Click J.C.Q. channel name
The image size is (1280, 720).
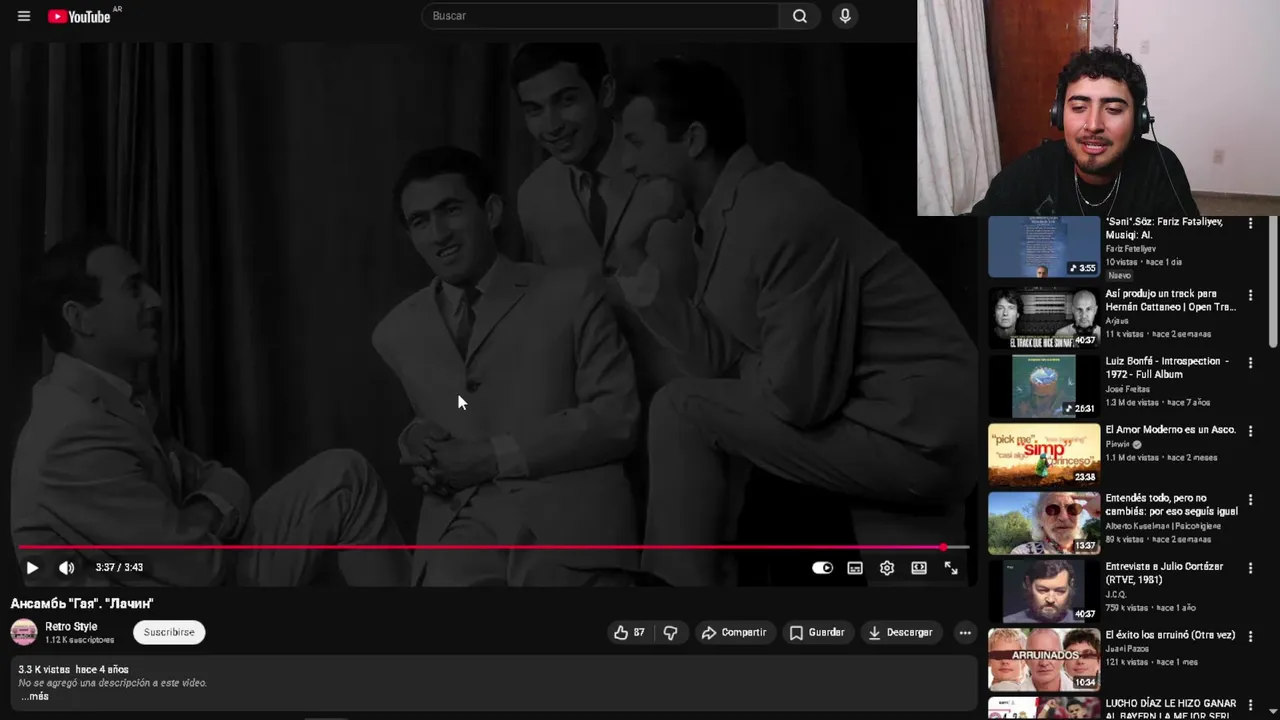click(1116, 594)
